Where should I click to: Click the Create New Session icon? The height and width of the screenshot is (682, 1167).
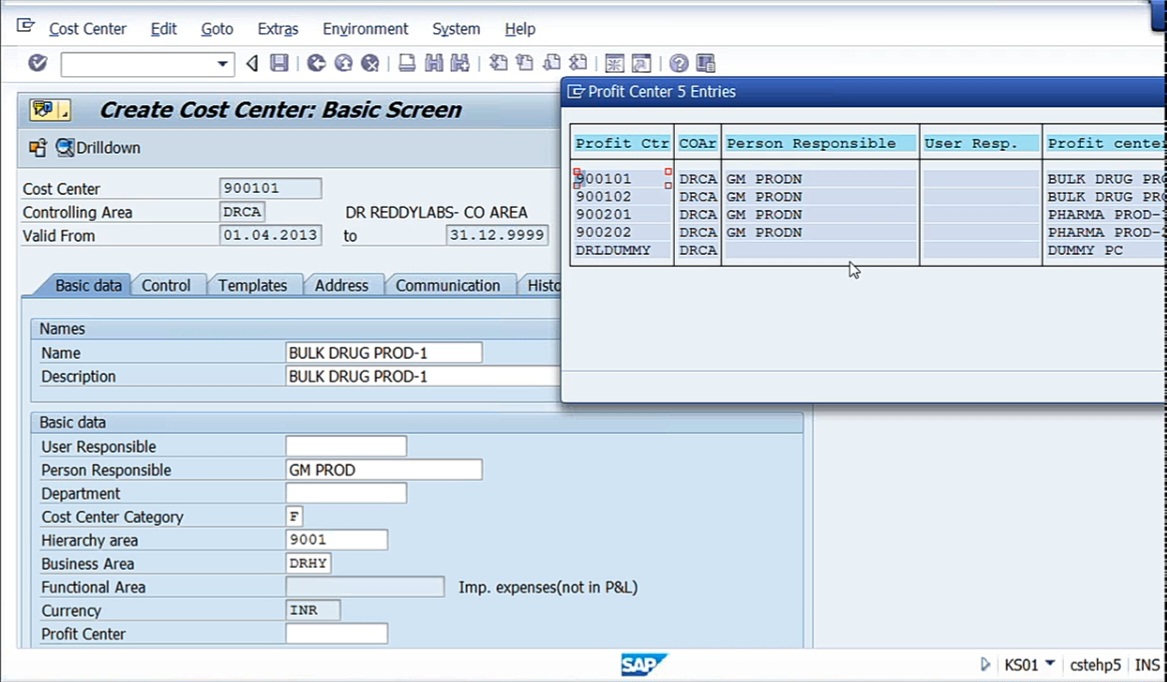coord(614,63)
